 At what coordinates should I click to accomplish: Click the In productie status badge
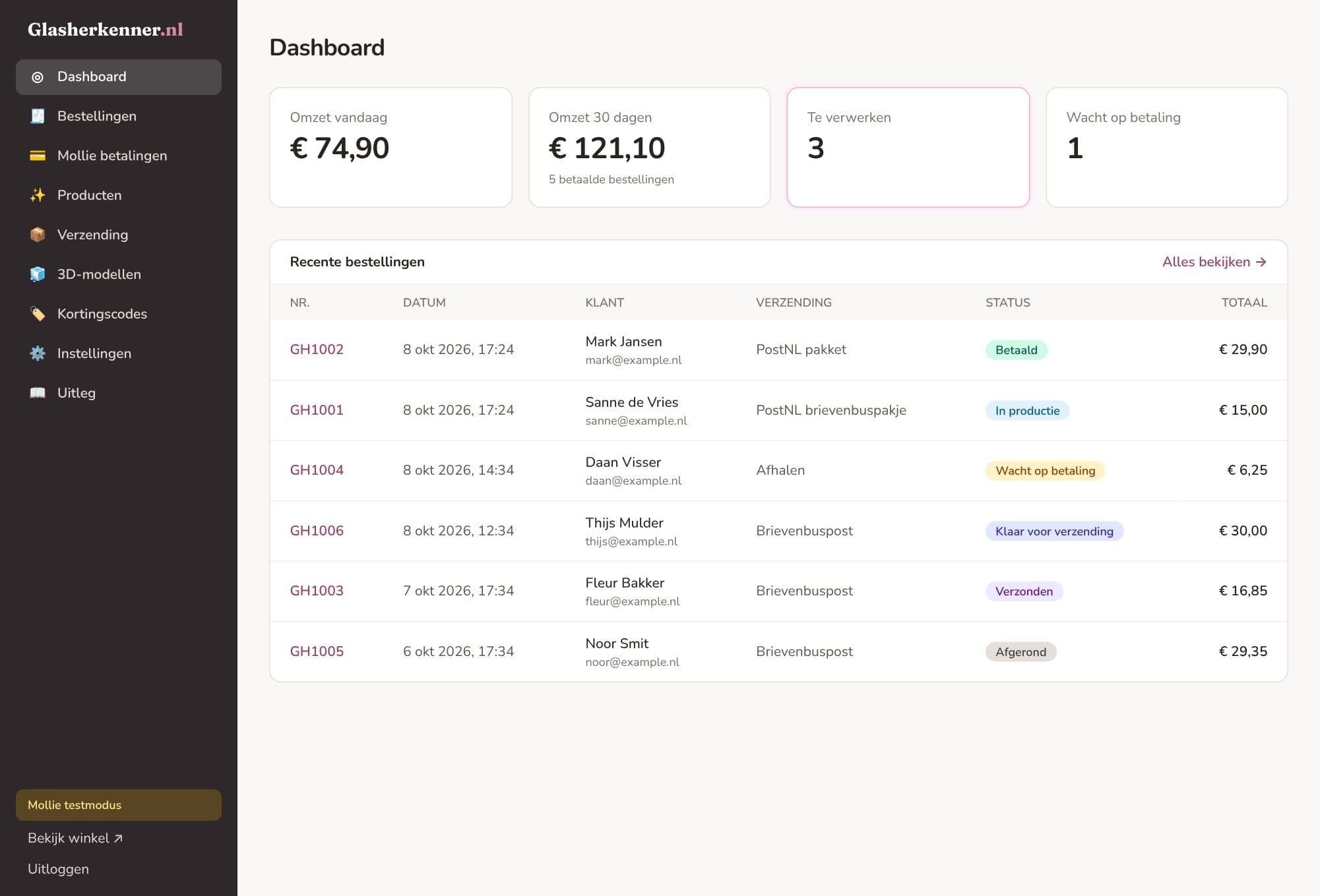tap(1027, 411)
